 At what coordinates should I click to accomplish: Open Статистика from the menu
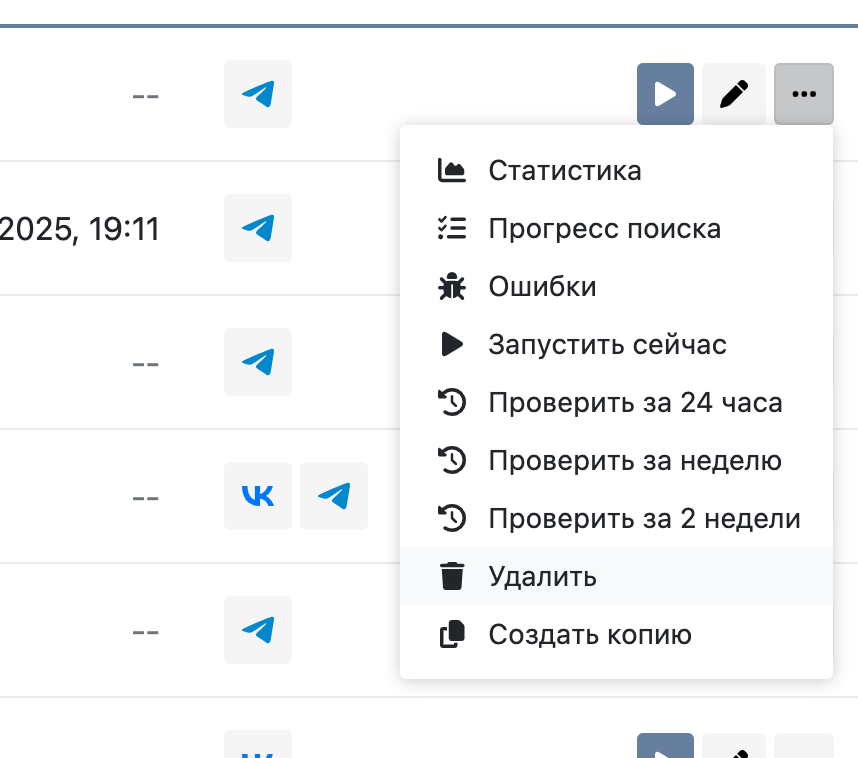(565, 170)
